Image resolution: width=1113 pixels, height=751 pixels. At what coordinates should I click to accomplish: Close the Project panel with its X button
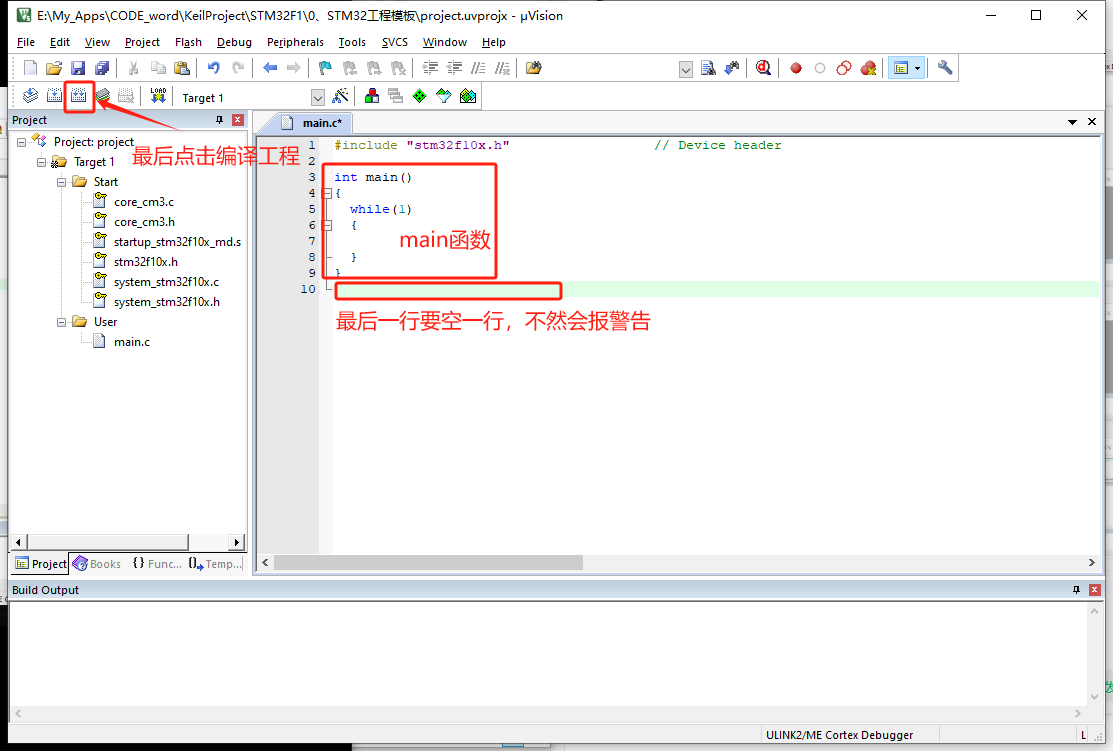click(x=238, y=120)
